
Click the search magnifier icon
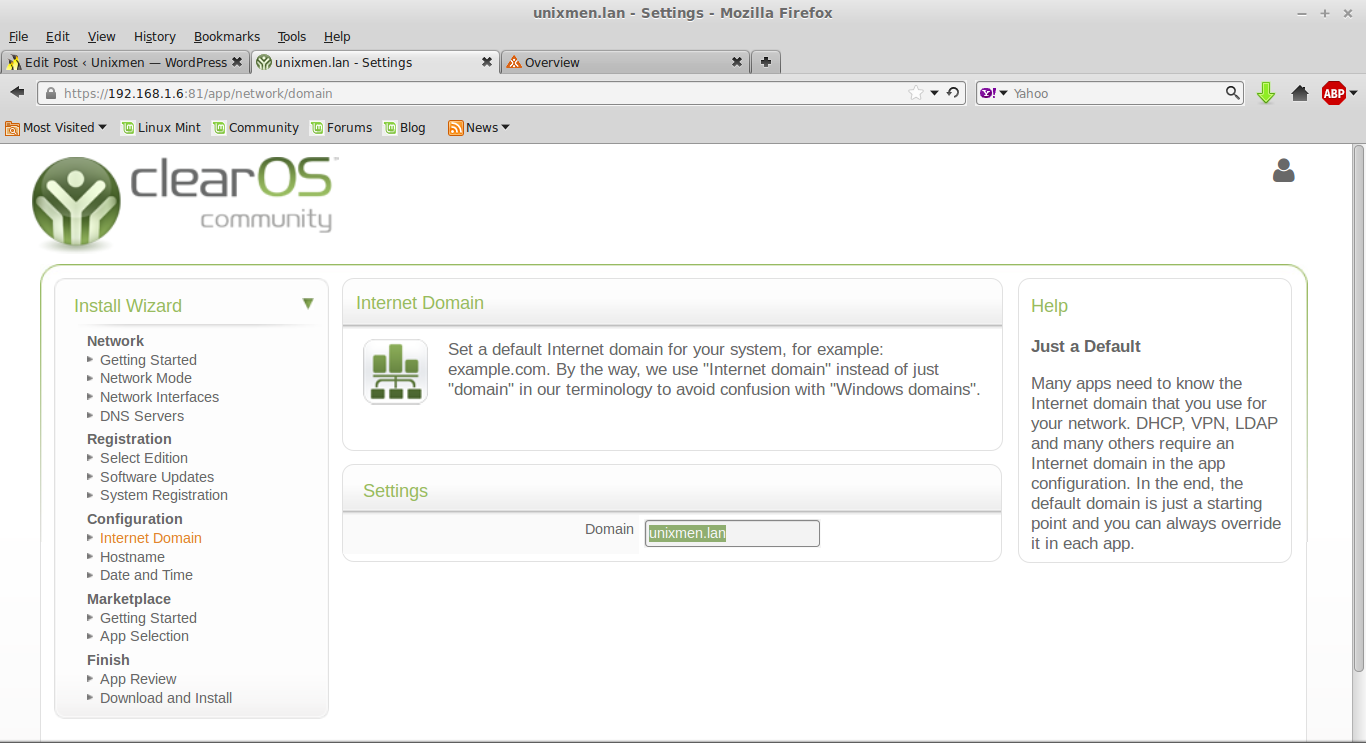click(1233, 93)
